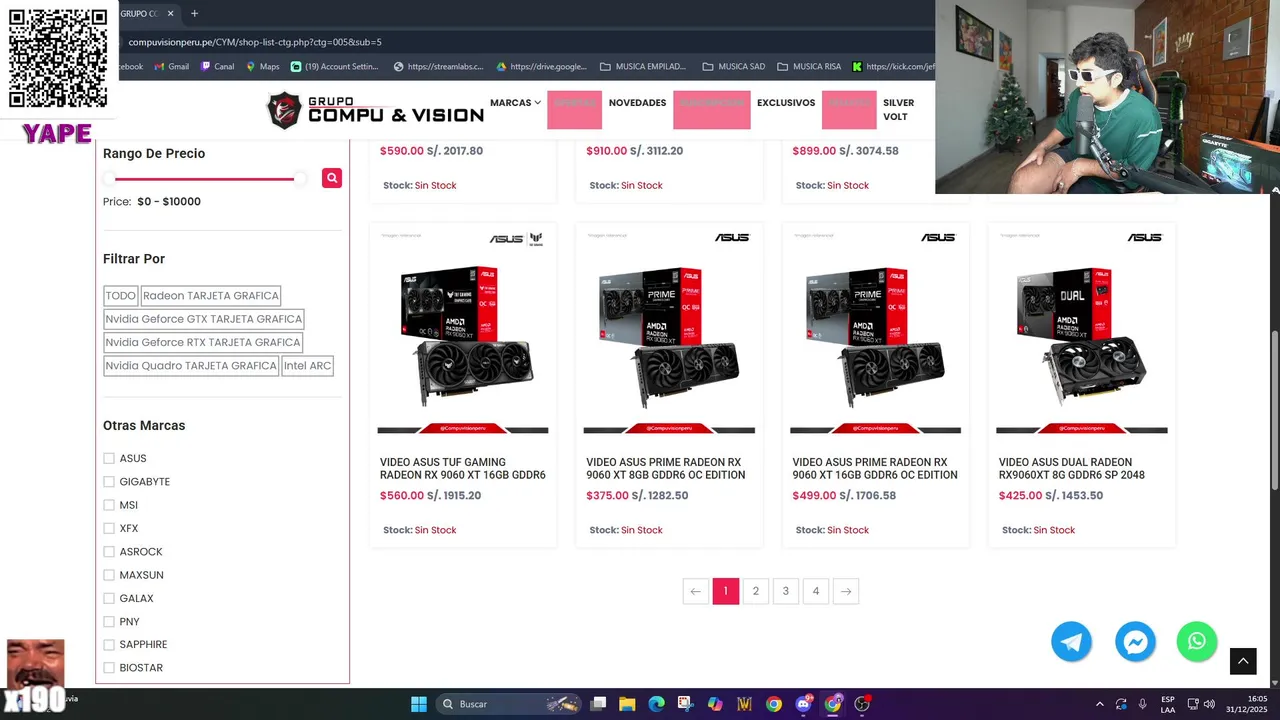Open Task View in taskbar

pyautogui.click(x=598, y=704)
